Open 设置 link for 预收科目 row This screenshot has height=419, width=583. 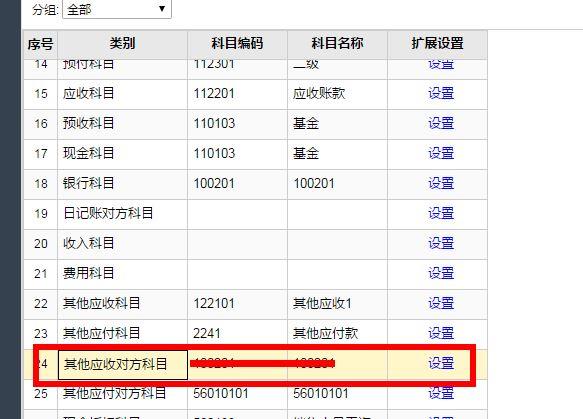pyautogui.click(x=441, y=123)
